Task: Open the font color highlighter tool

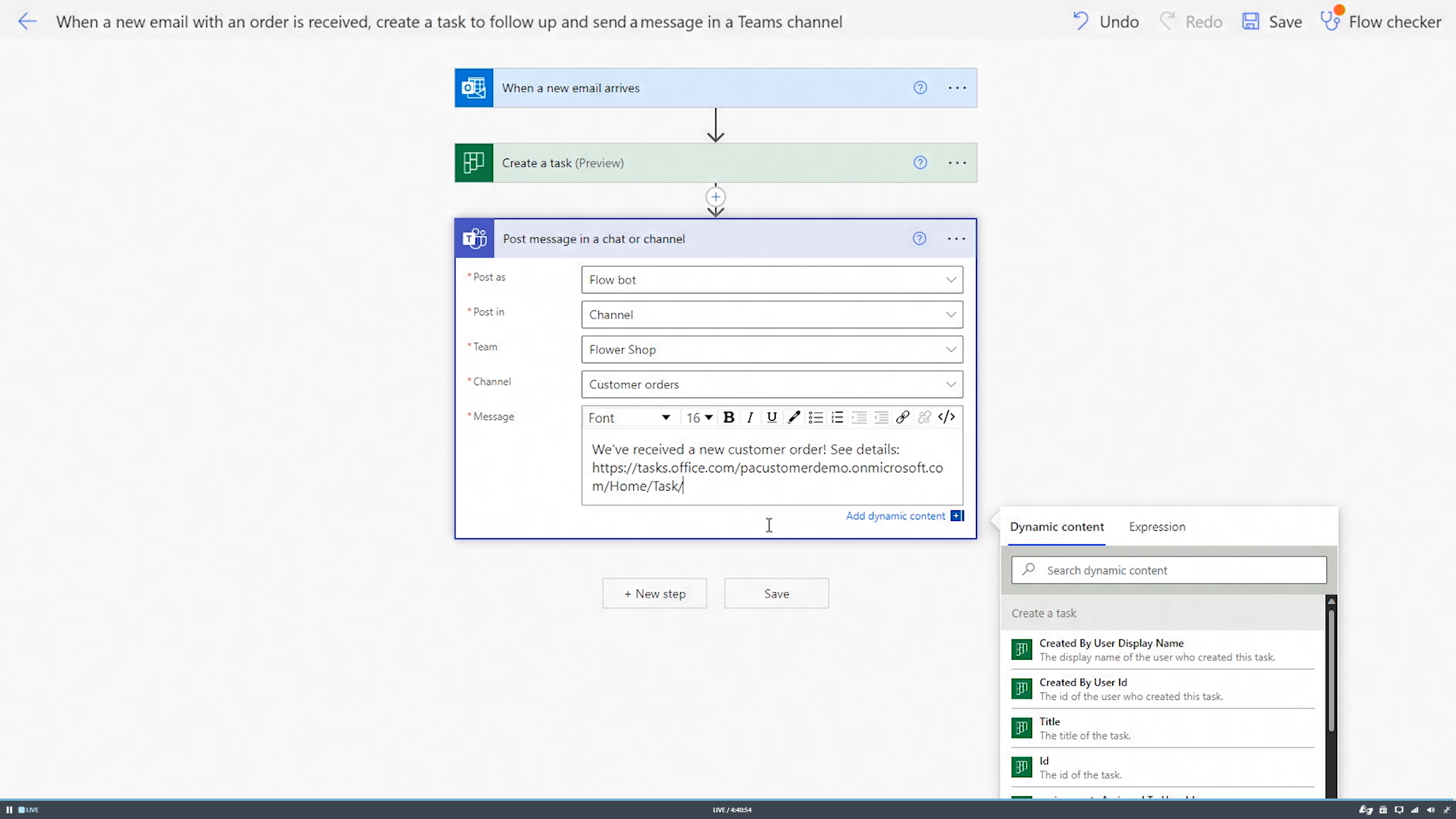Action: pos(793,417)
